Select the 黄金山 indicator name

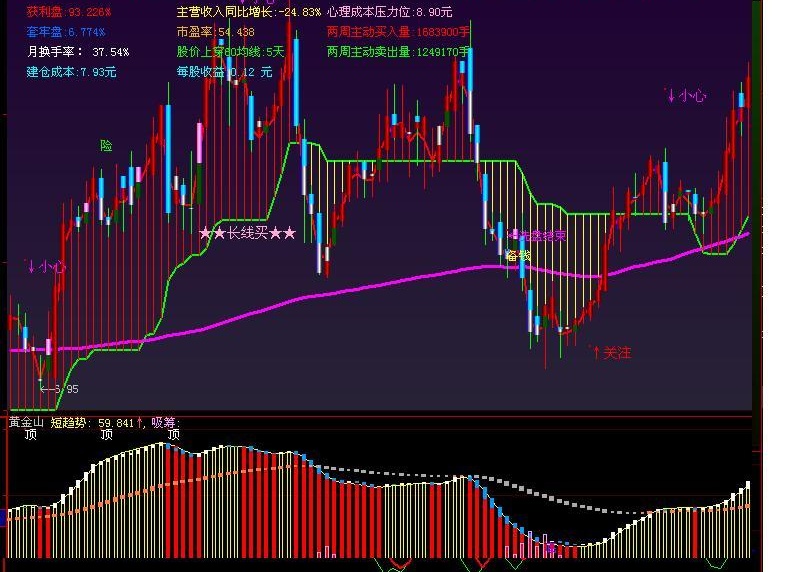click(26, 422)
